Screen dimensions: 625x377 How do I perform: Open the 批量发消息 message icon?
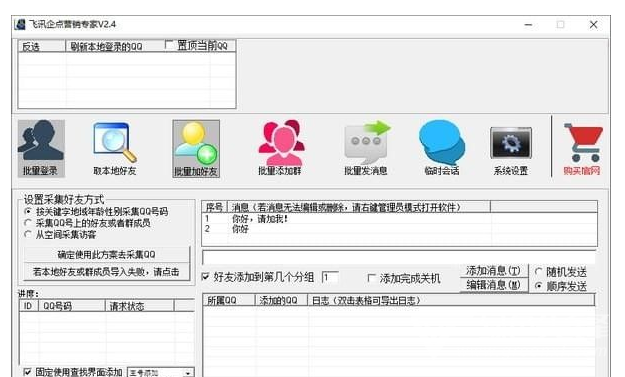pos(366,148)
